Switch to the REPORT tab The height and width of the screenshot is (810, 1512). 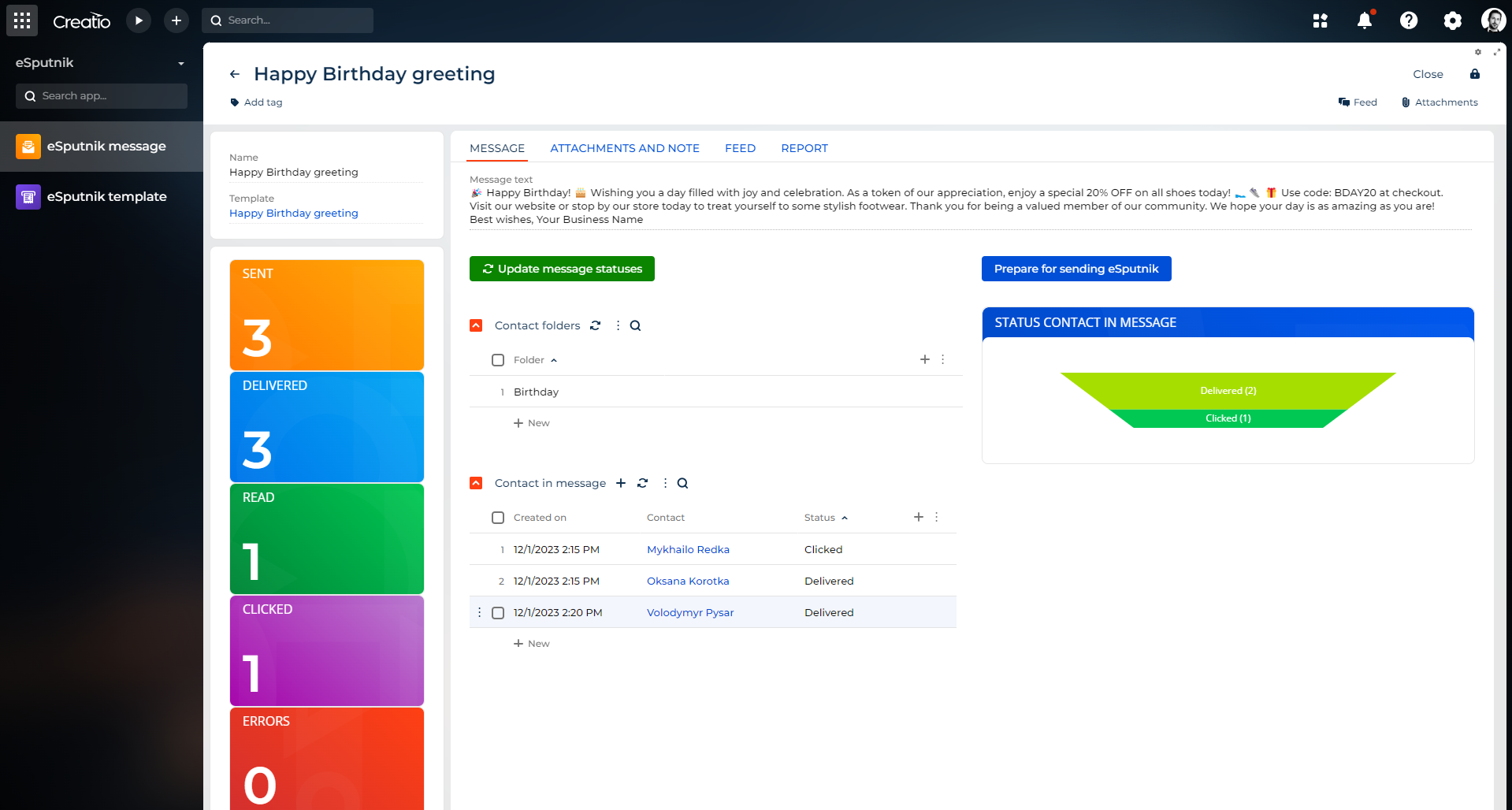click(x=804, y=148)
